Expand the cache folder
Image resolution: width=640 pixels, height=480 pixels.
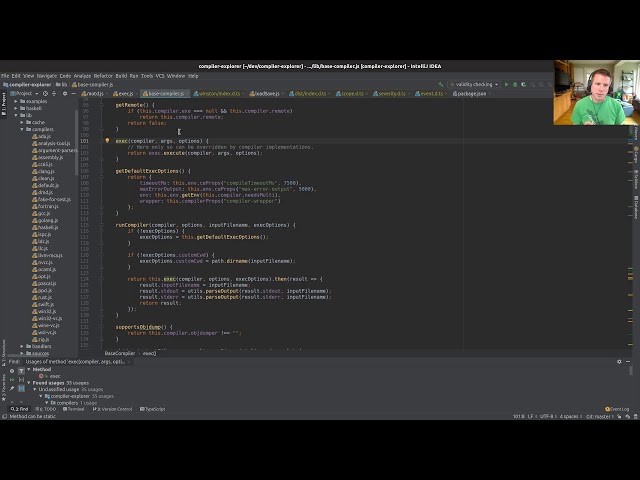(22, 122)
